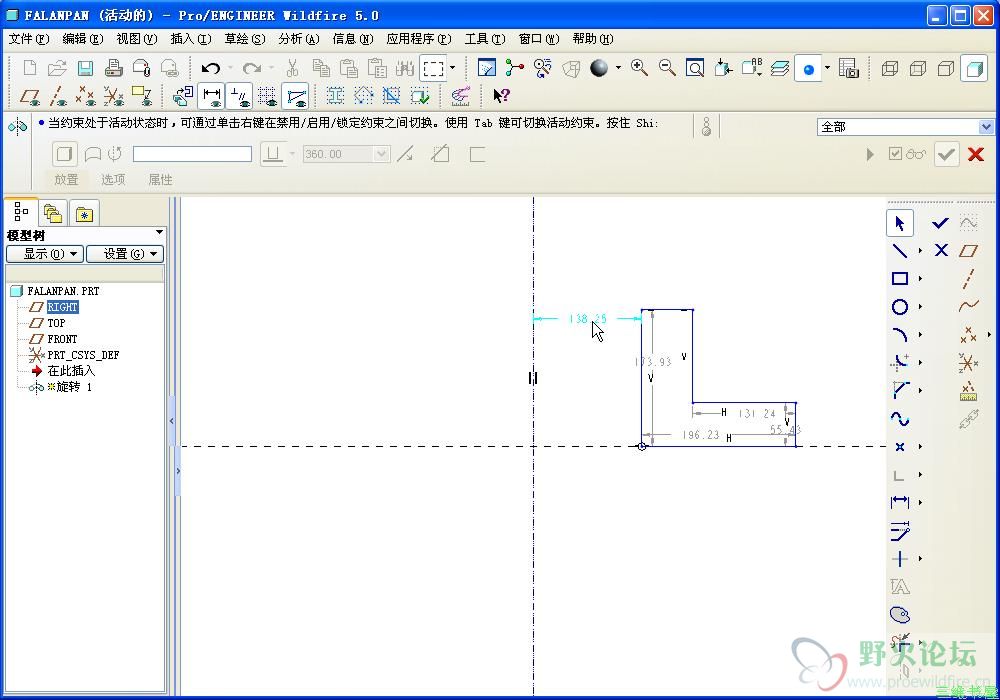
Task: Quit sketch with the blue X
Action: 941,250
